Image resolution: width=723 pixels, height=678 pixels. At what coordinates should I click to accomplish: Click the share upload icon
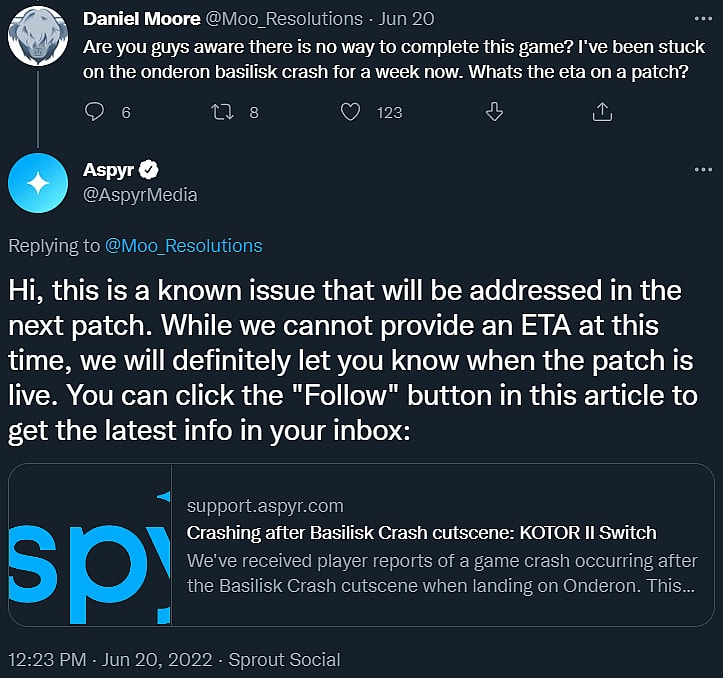[602, 112]
